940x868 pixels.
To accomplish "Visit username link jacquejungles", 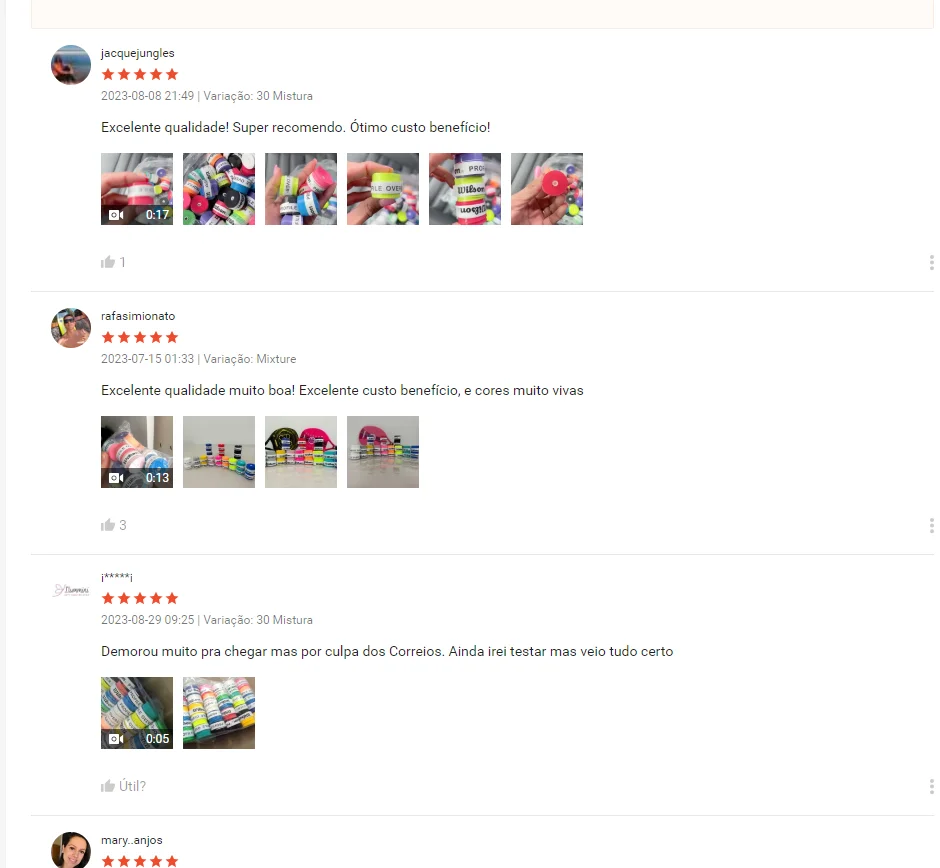I will [137, 53].
